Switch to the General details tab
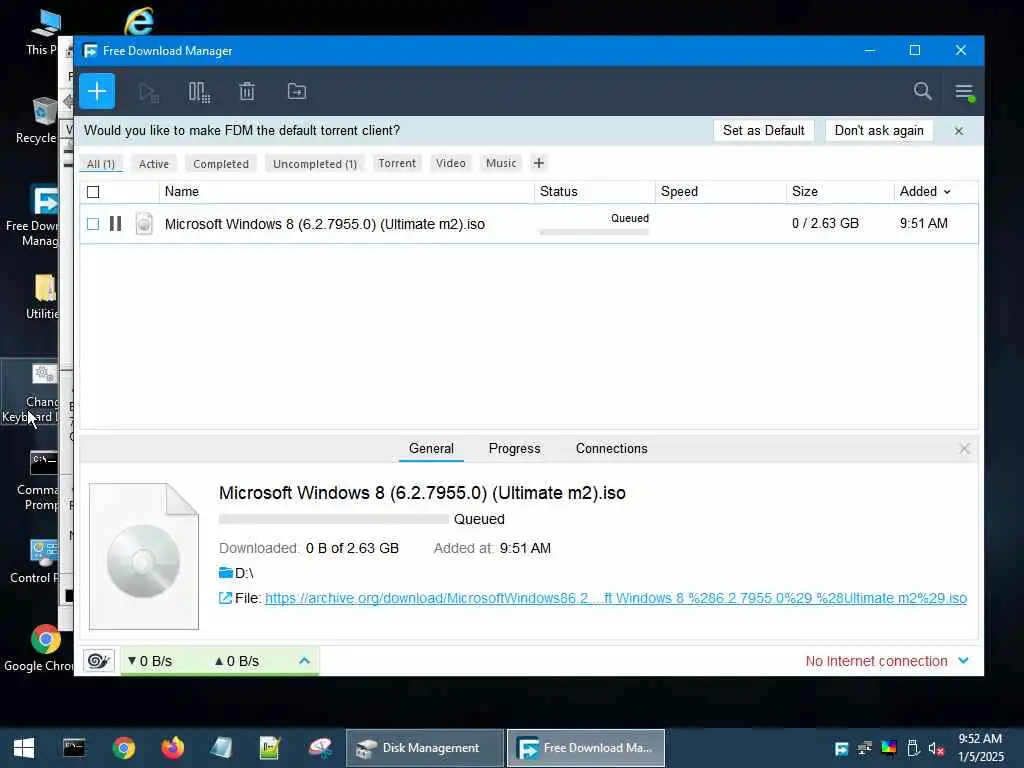Viewport: 1024px width, 768px height. (x=431, y=449)
